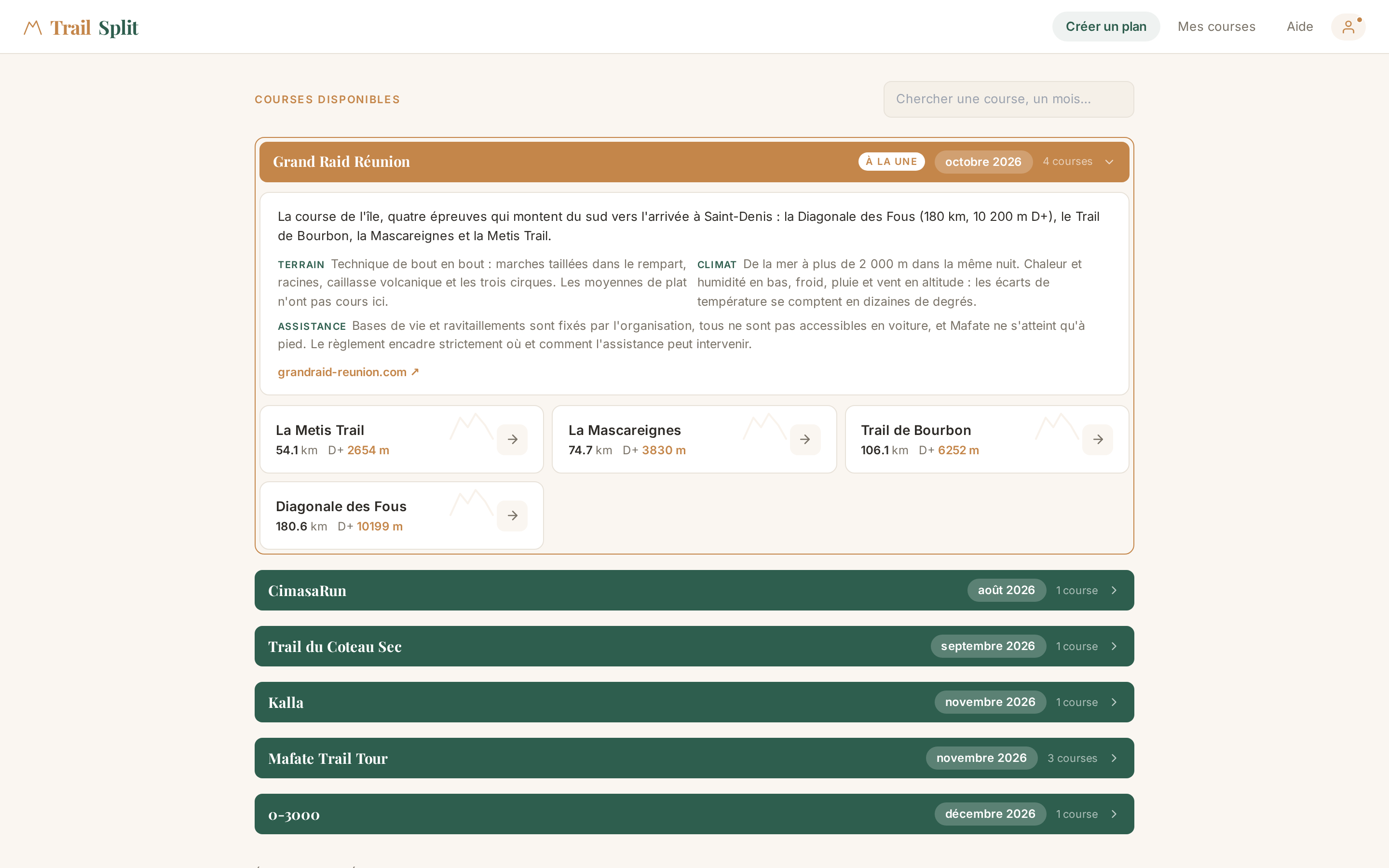Click La Mascareignes mountain profile graphic
Screen dimensions: 1389x868
coord(764,427)
